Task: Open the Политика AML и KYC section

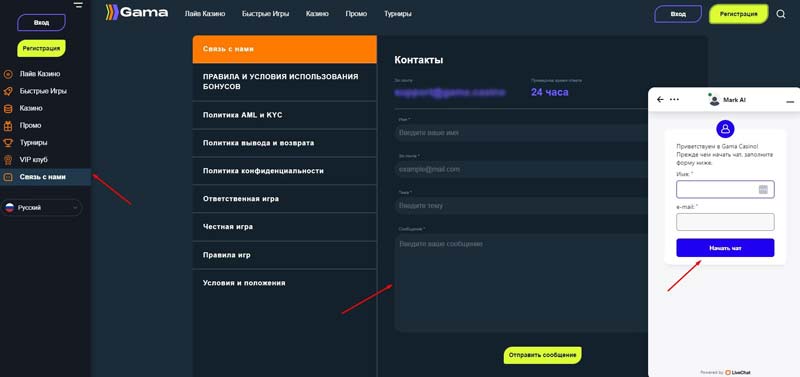Action: click(284, 115)
